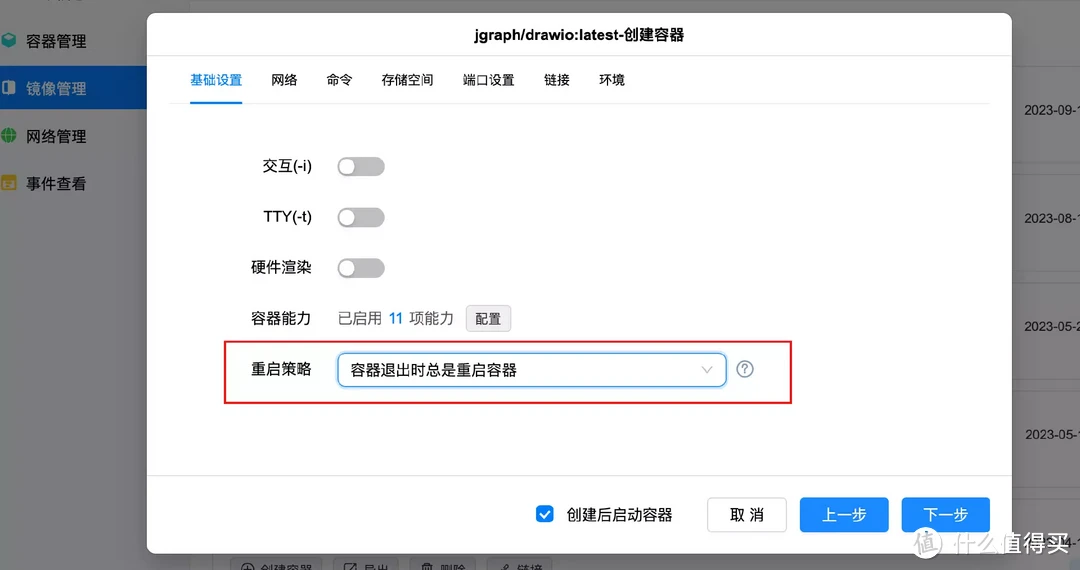The width and height of the screenshot is (1080, 570).
Task: Click the 重启策略 dropdown arrow
Action: [707, 370]
